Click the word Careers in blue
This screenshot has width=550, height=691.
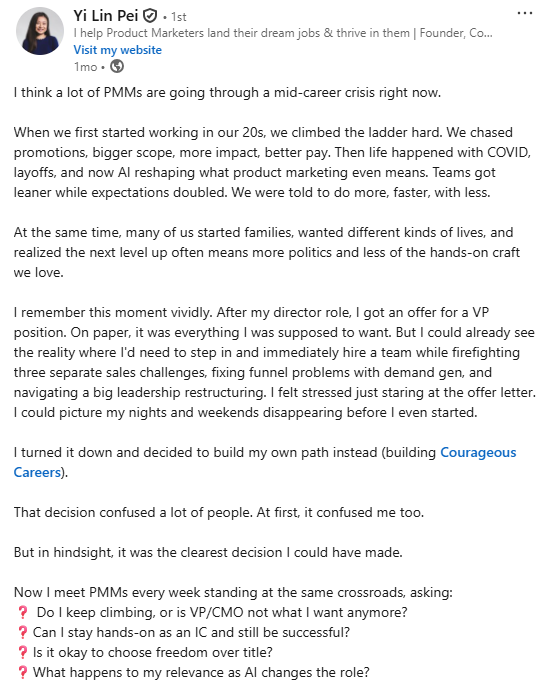[37, 472]
